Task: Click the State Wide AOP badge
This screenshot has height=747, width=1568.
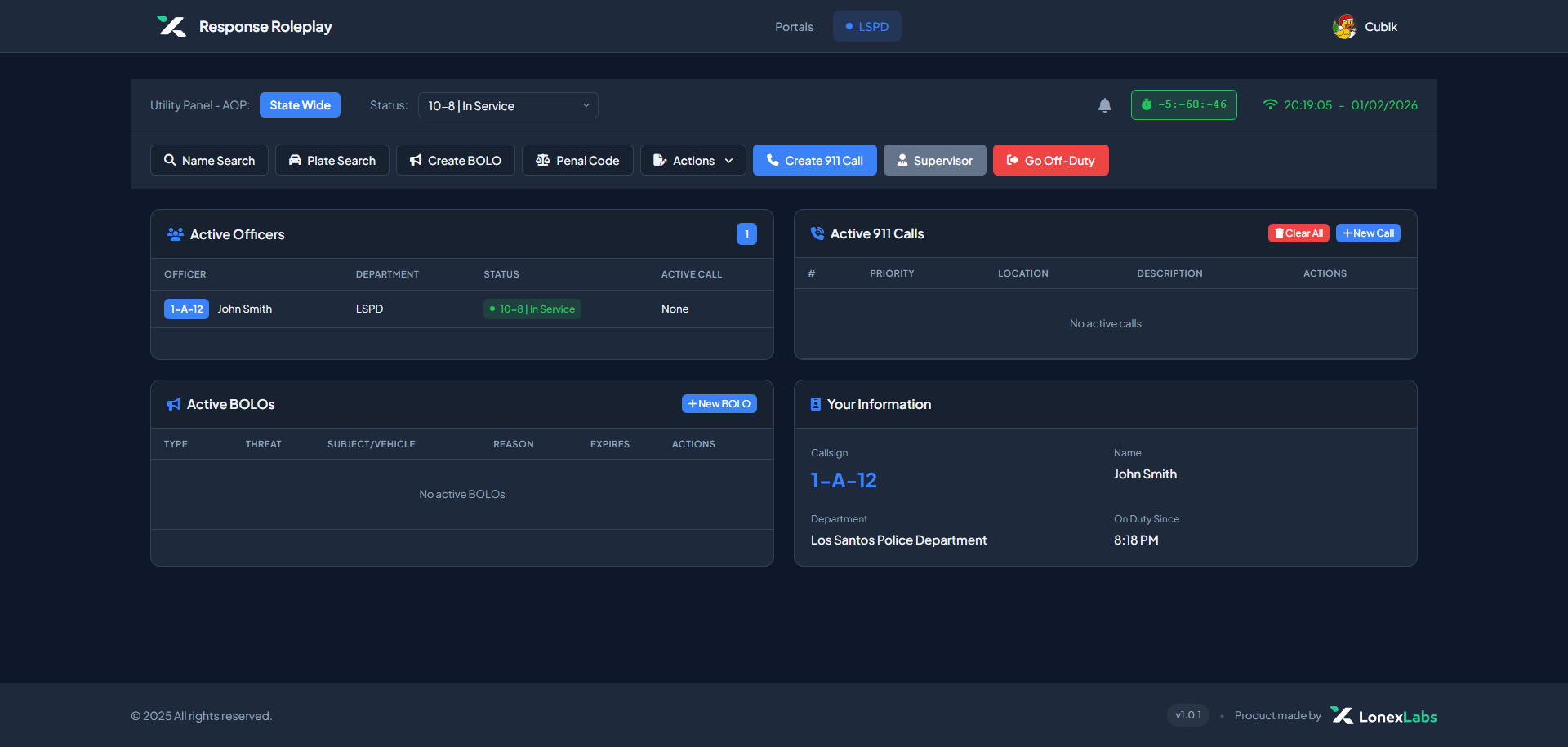Action: [300, 105]
